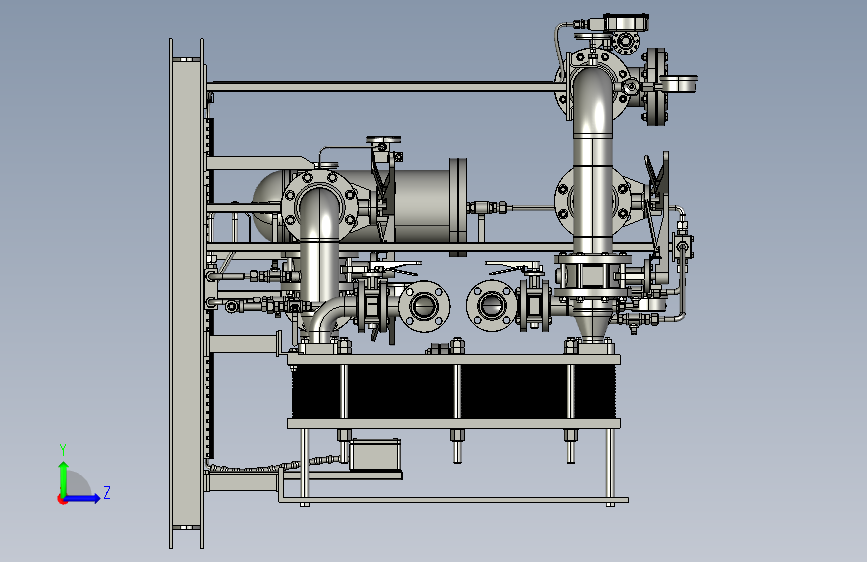Select the black plate pack of heat exchanger
This screenshot has height=562, width=867.
(x=453, y=391)
